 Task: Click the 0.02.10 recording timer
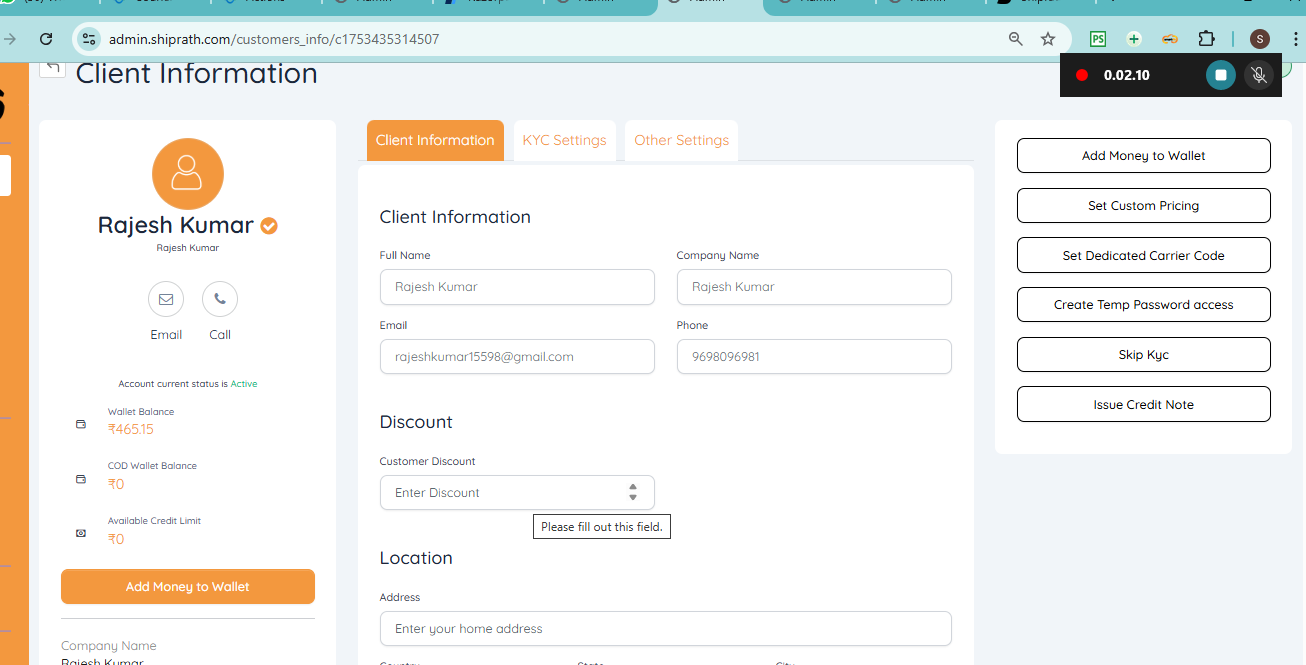pyautogui.click(x=1126, y=75)
